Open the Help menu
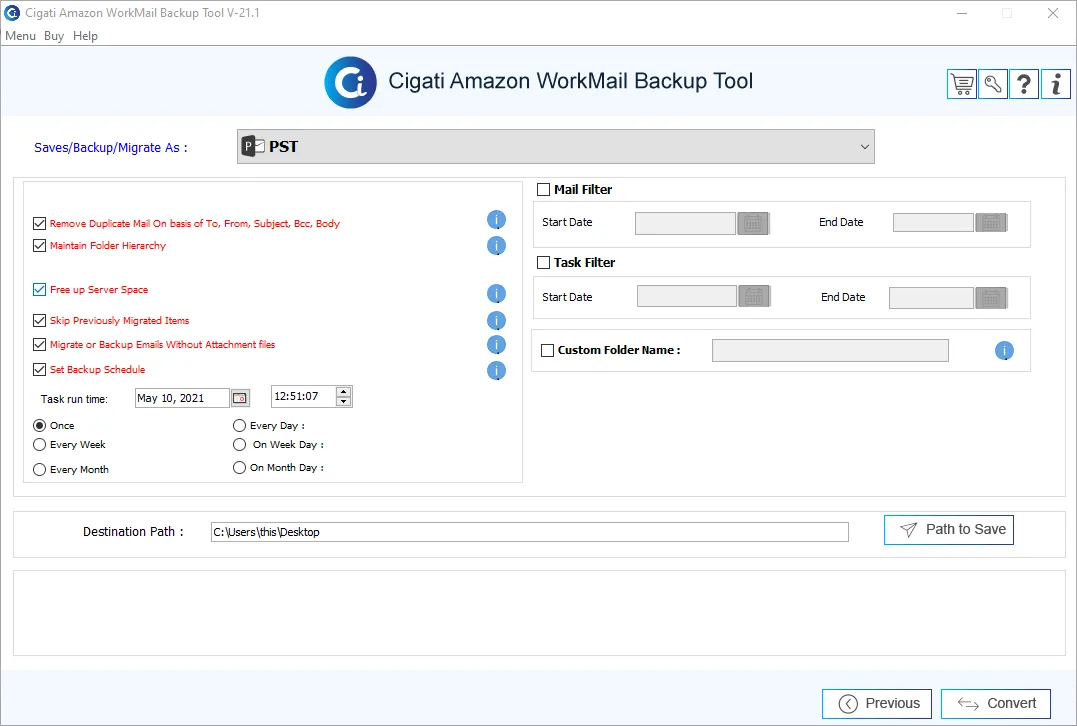This screenshot has width=1077, height=726. 85,36
